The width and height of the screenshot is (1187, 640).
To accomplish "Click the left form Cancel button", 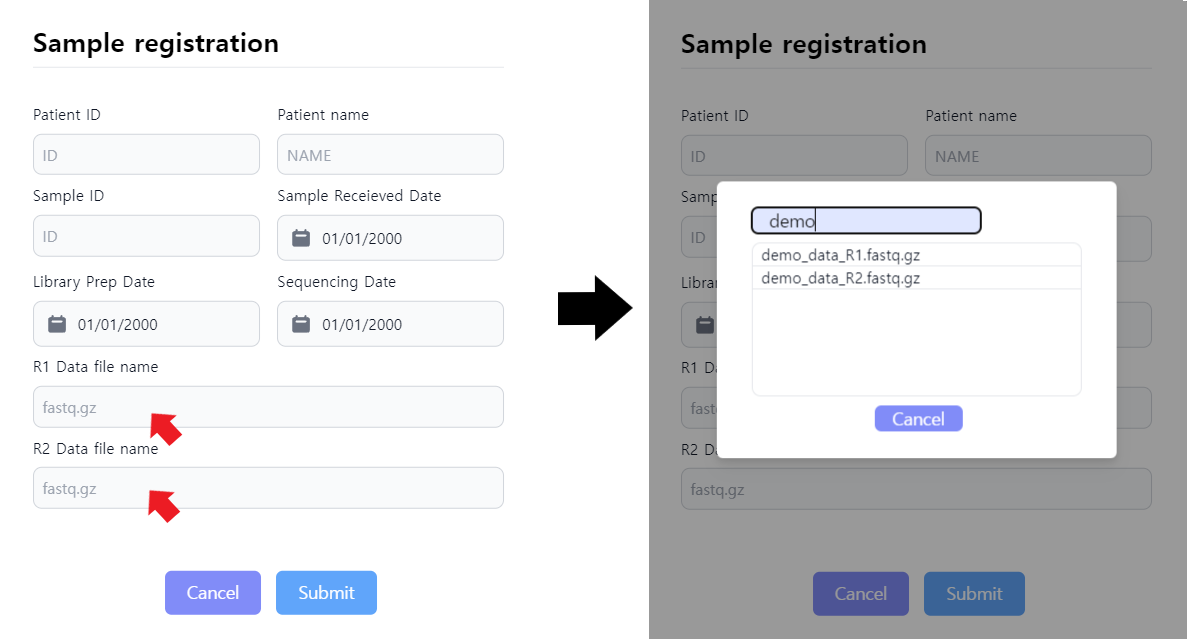I will point(213,592).
